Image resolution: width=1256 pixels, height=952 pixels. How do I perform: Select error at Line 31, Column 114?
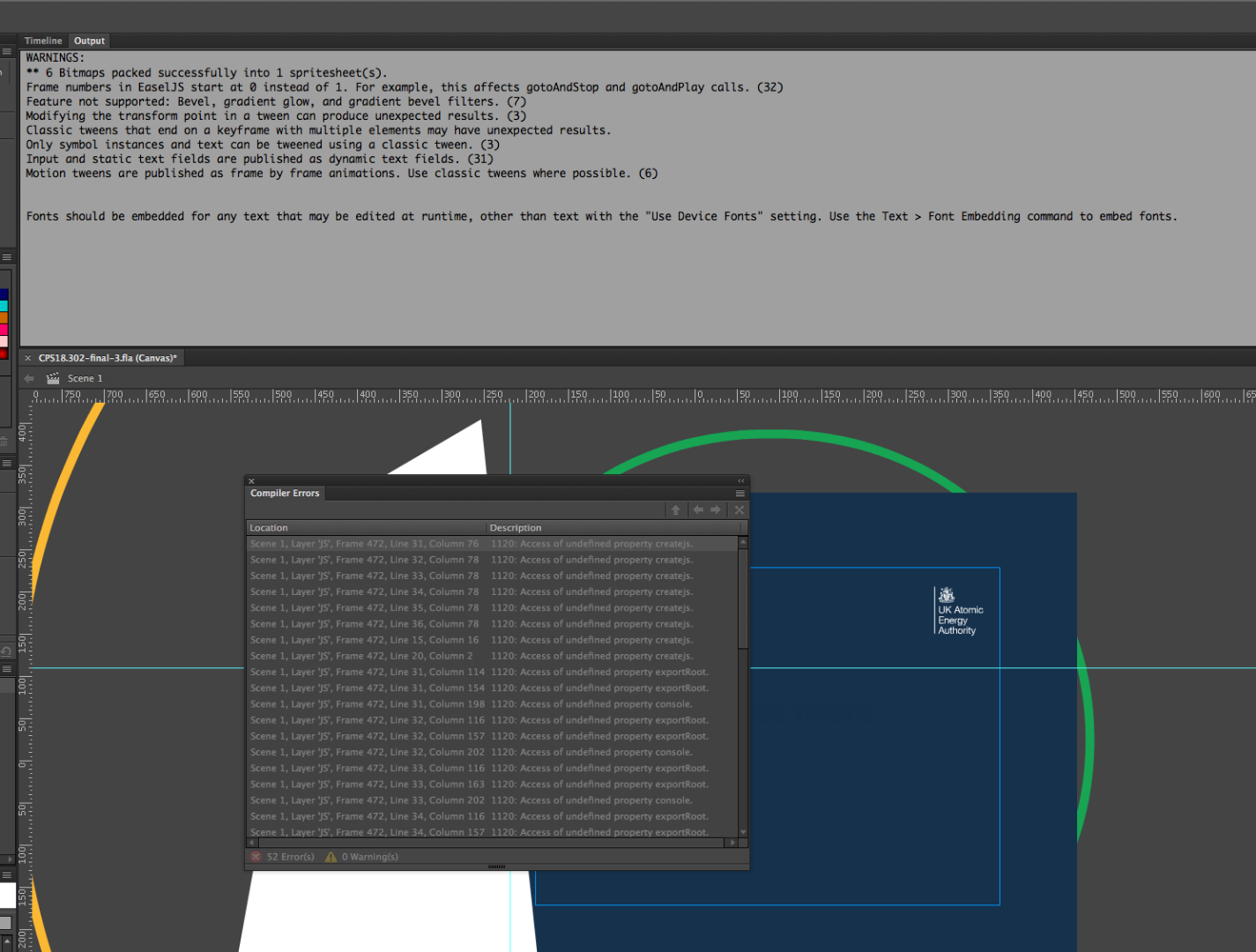492,672
